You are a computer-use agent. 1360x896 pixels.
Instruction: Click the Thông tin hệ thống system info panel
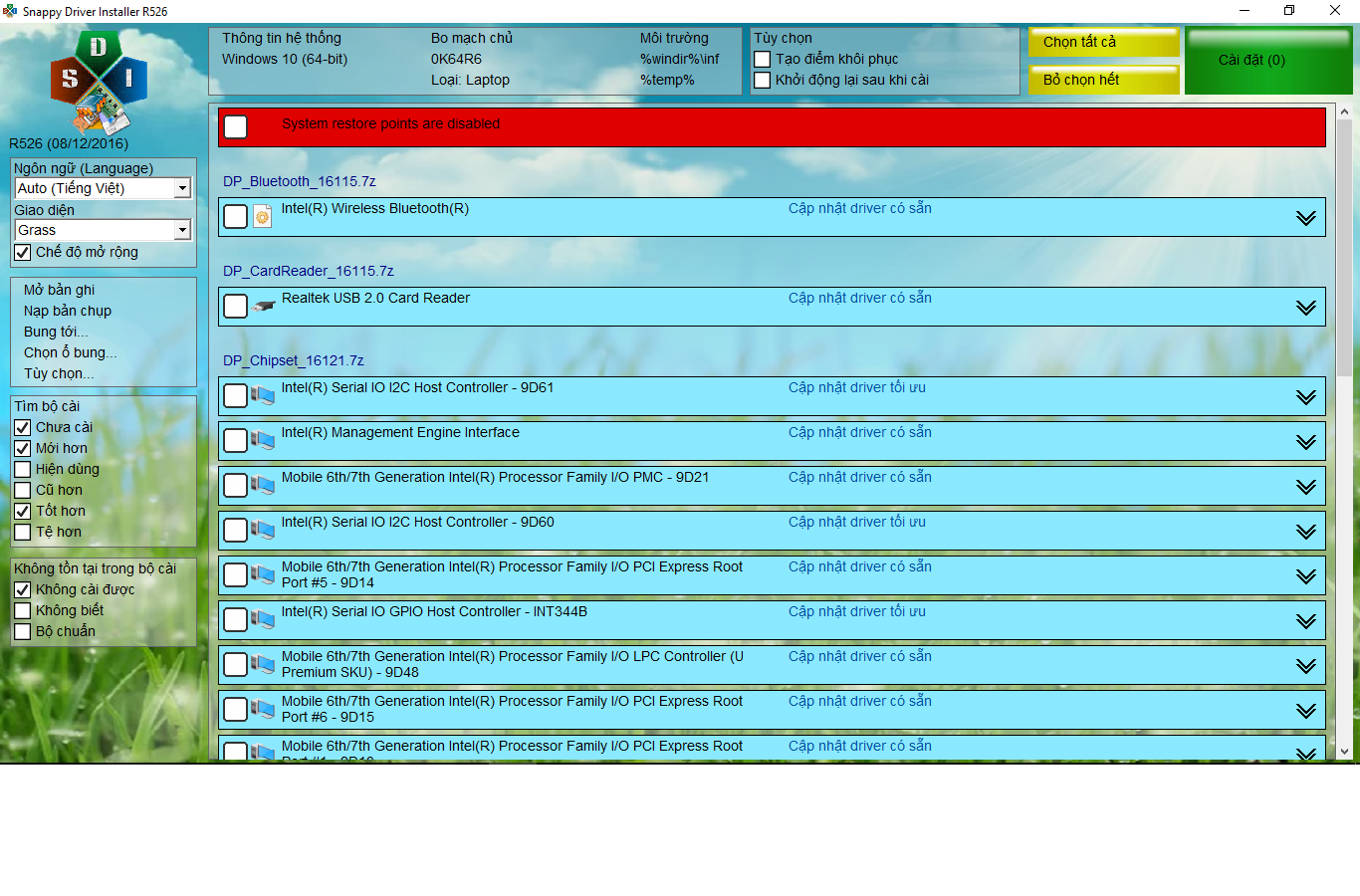coord(475,61)
